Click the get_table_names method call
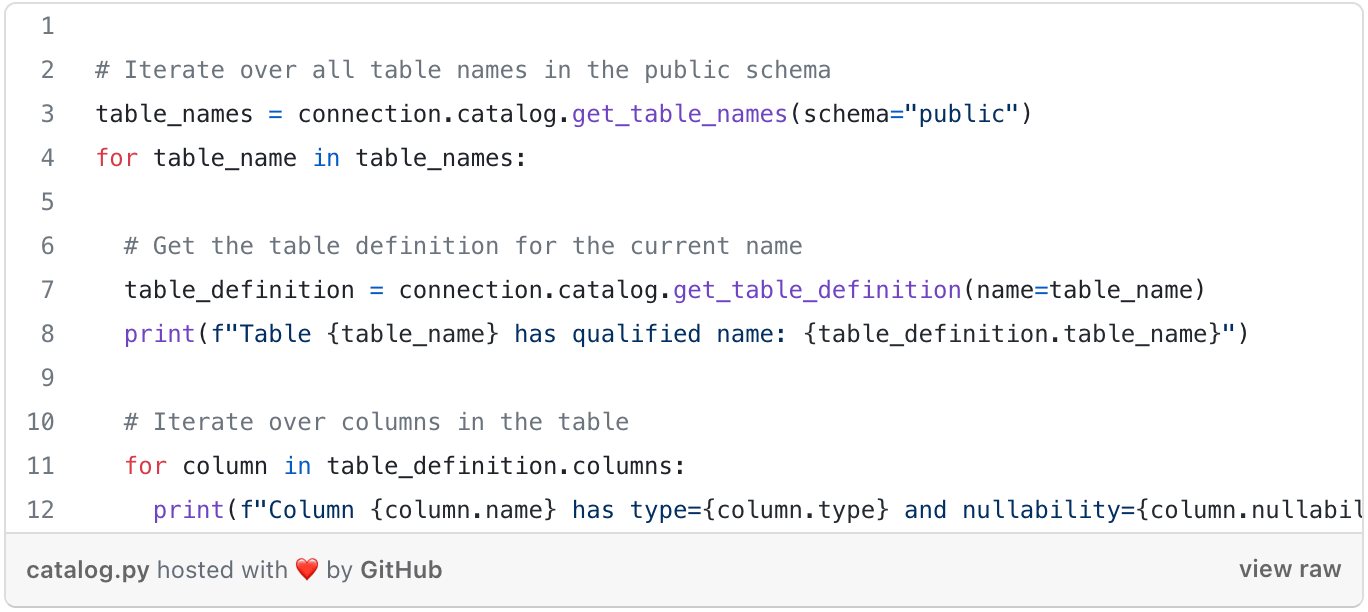Image resolution: width=1368 pixels, height=612 pixels. click(x=680, y=114)
